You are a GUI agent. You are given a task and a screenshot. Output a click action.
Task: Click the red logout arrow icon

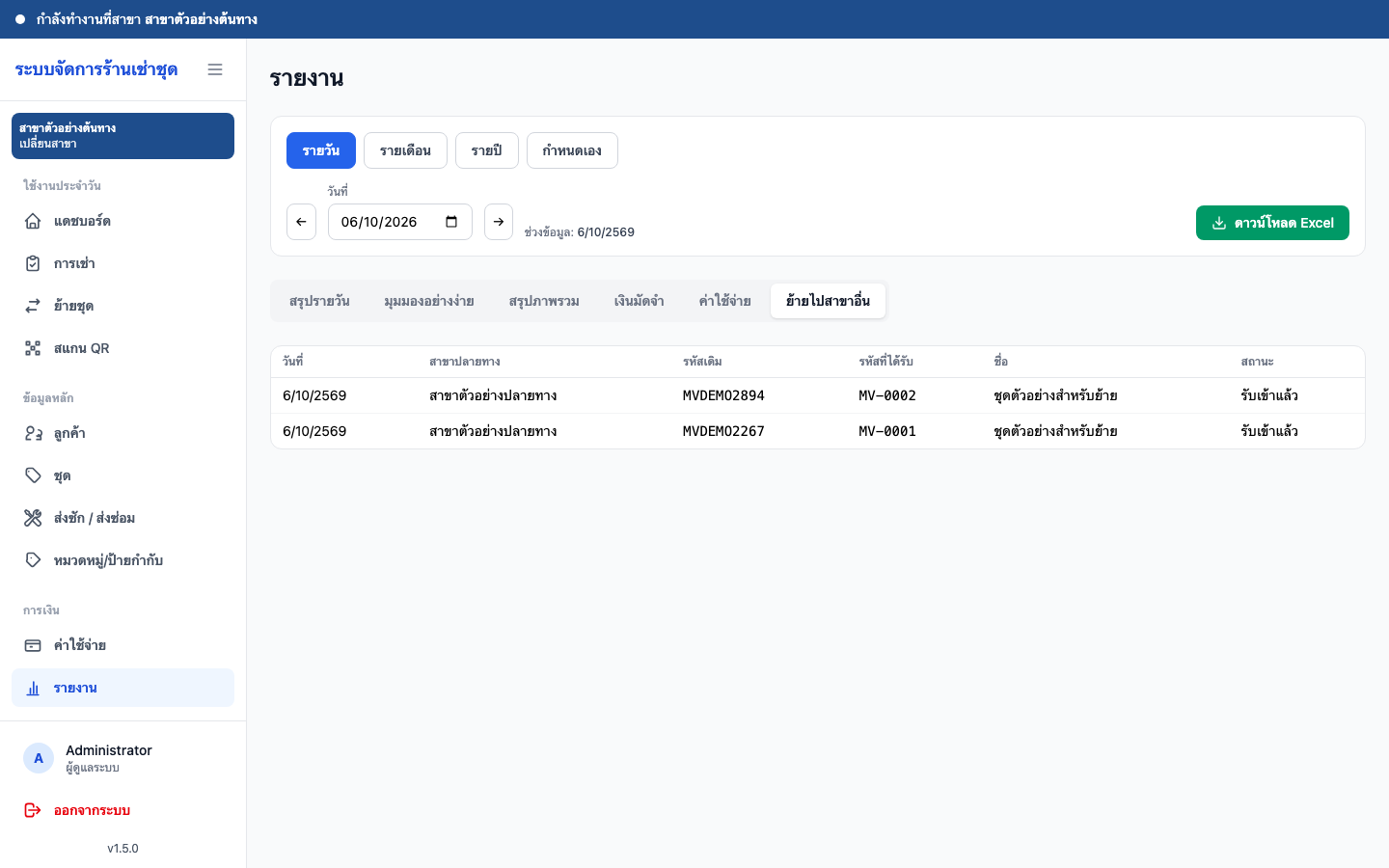point(33,810)
